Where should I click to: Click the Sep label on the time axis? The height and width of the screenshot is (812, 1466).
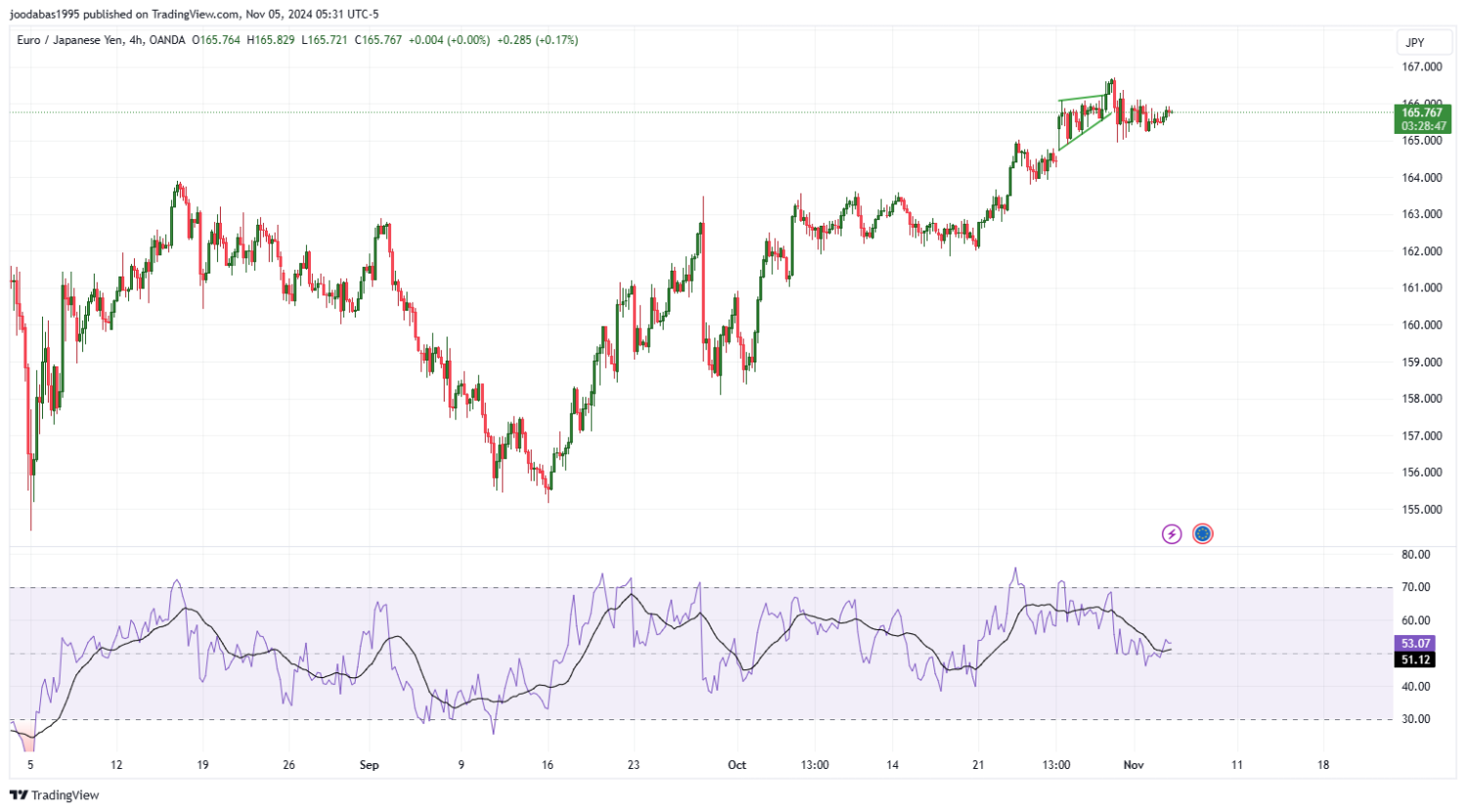click(368, 765)
